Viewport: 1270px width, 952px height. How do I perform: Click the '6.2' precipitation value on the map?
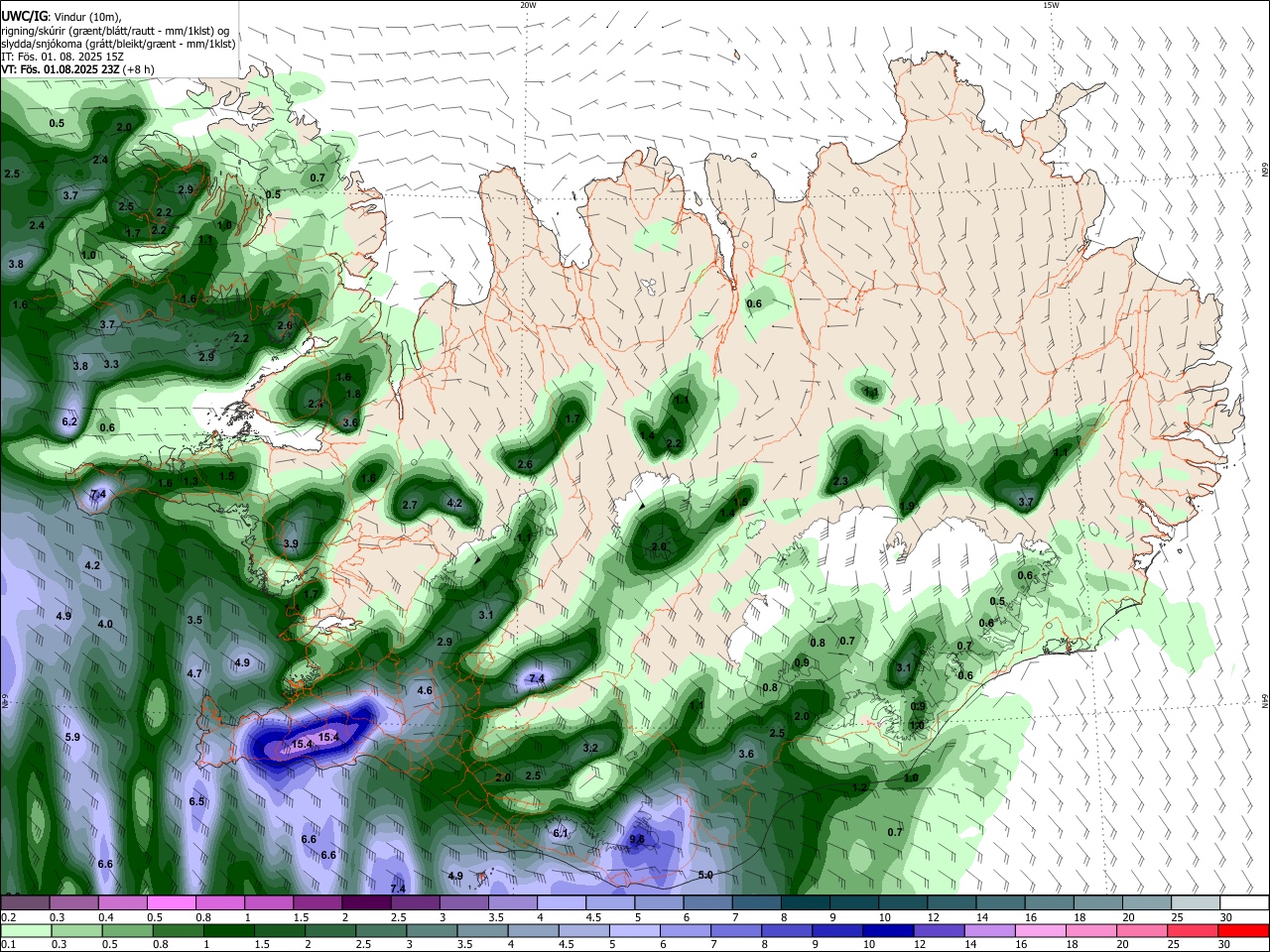coord(69,421)
